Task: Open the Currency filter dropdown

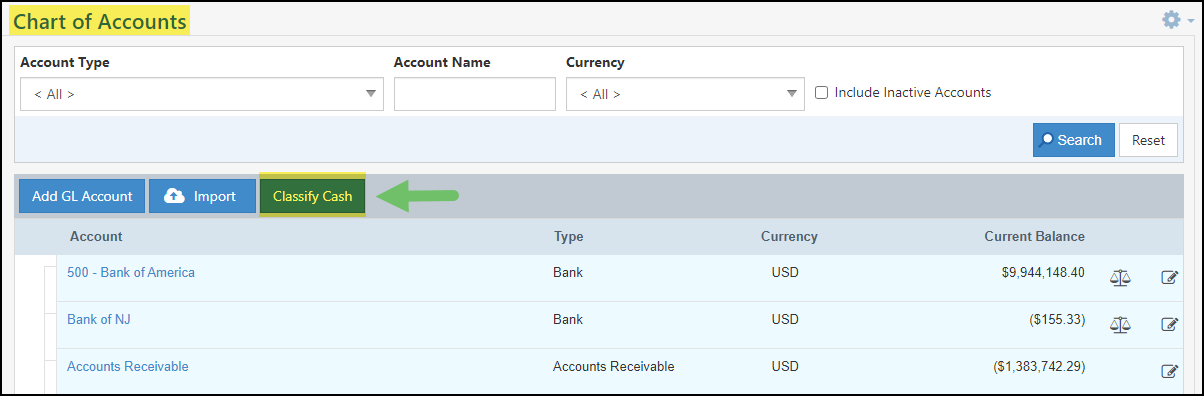Action: pos(685,94)
